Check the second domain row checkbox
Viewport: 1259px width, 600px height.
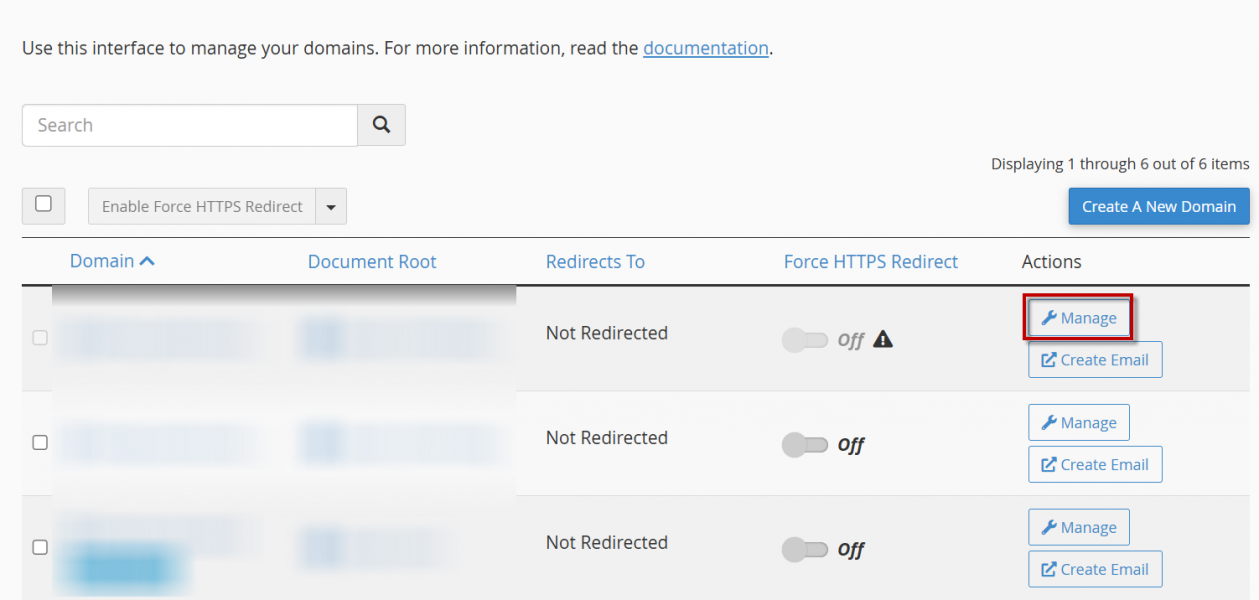[40, 442]
